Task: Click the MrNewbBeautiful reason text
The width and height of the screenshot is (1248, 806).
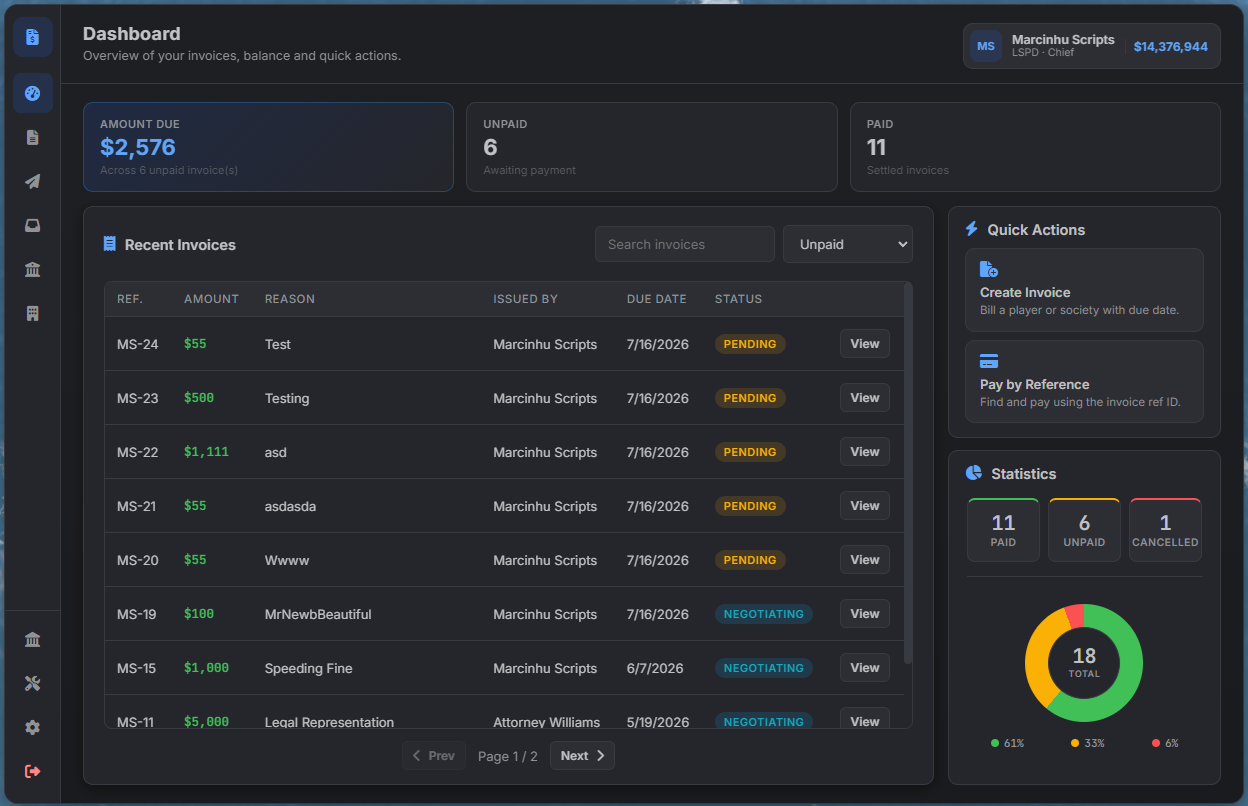Action: tap(318, 614)
